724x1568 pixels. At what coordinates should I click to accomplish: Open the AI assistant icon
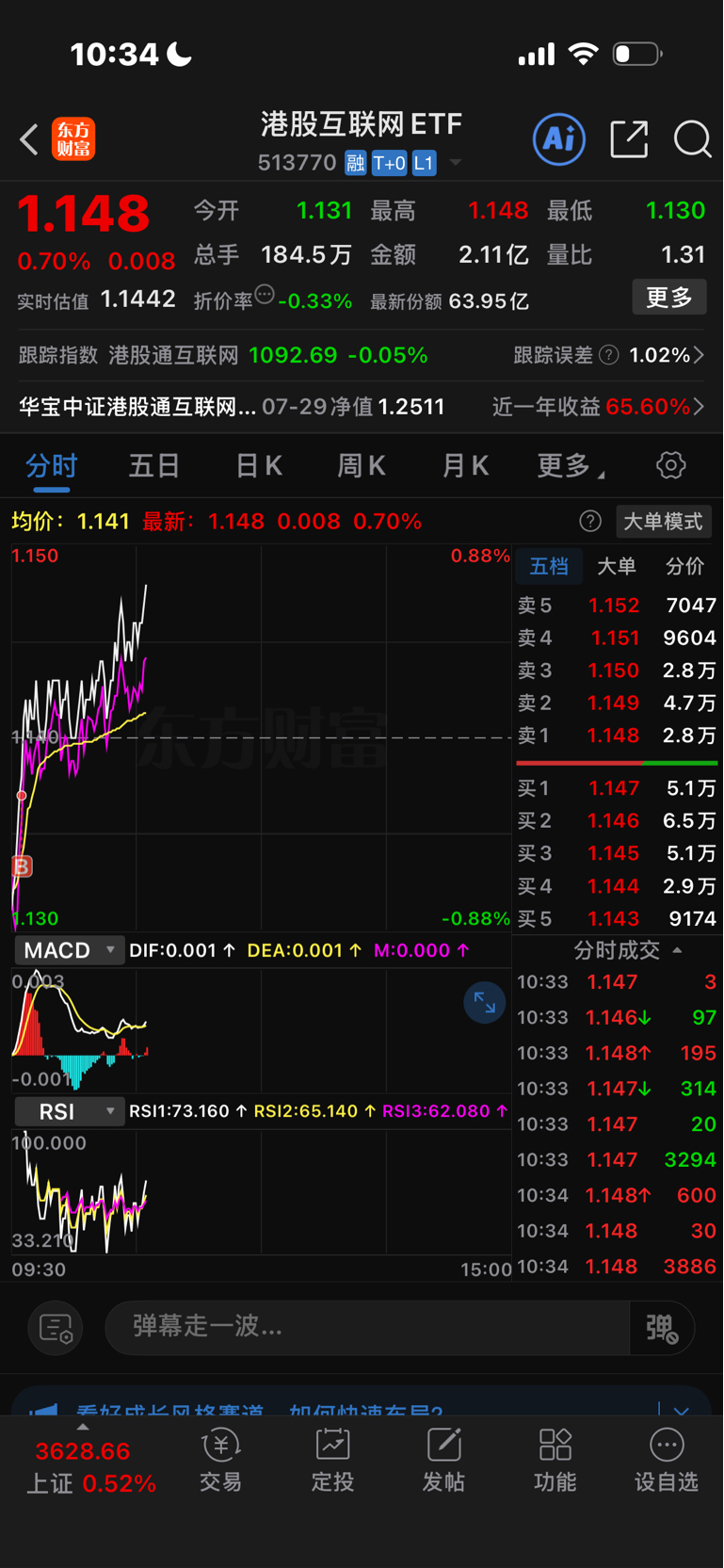pos(559,139)
